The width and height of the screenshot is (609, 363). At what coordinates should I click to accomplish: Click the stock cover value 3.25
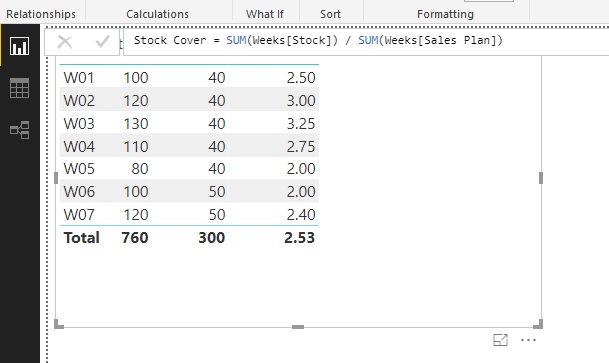(x=301, y=123)
